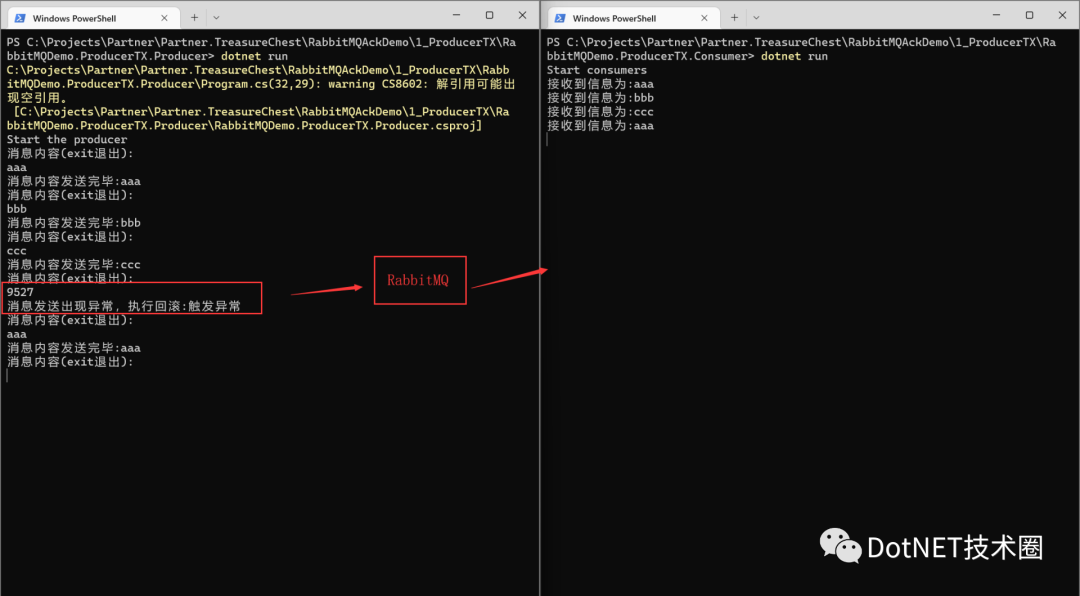The width and height of the screenshot is (1080, 596).
Task: Open the right terminal's profile dropdown chevron
Action: click(756, 18)
